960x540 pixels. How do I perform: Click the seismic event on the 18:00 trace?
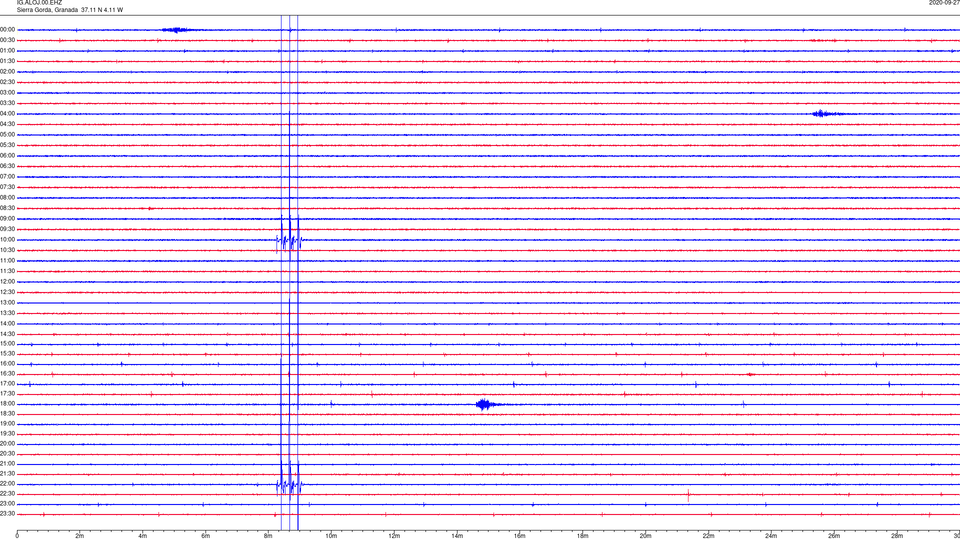(487, 404)
